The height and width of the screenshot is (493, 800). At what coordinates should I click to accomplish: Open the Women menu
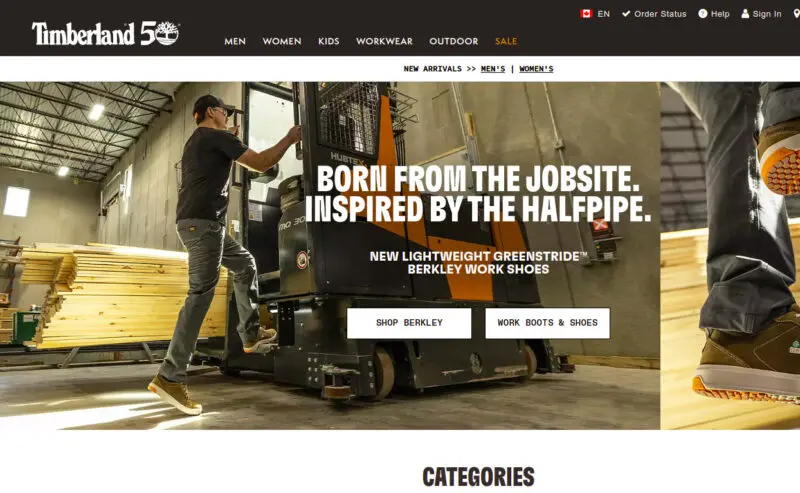click(282, 41)
